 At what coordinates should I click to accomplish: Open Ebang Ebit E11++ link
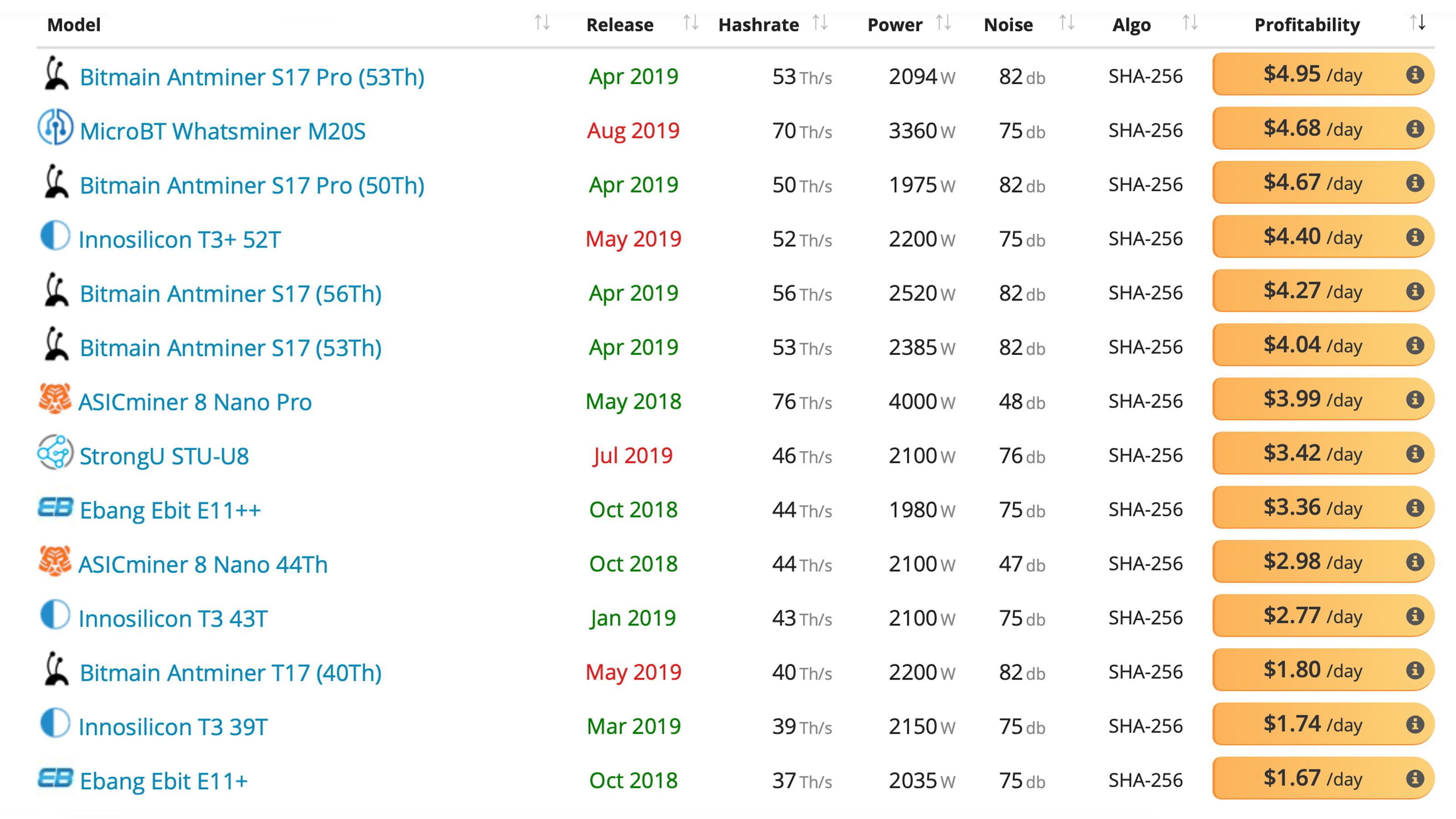[x=170, y=511]
